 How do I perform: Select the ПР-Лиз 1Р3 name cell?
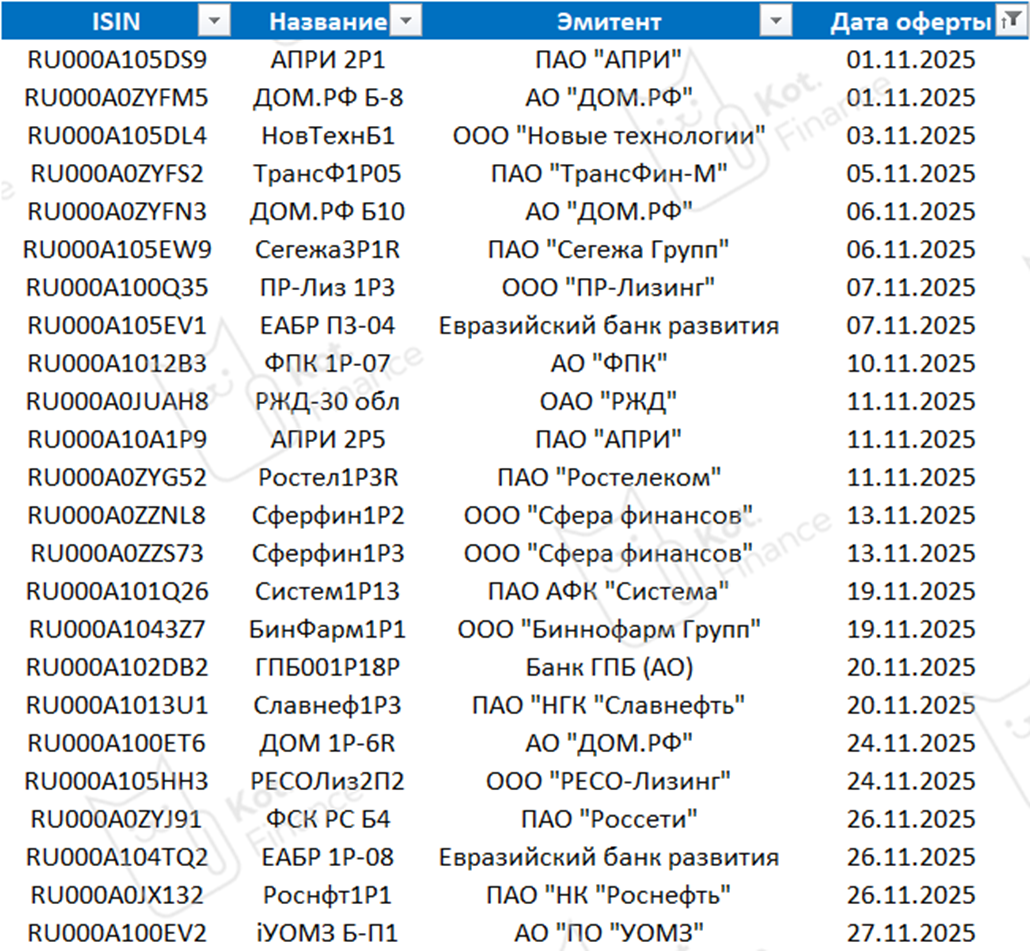pyautogui.click(x=328, y=288)
